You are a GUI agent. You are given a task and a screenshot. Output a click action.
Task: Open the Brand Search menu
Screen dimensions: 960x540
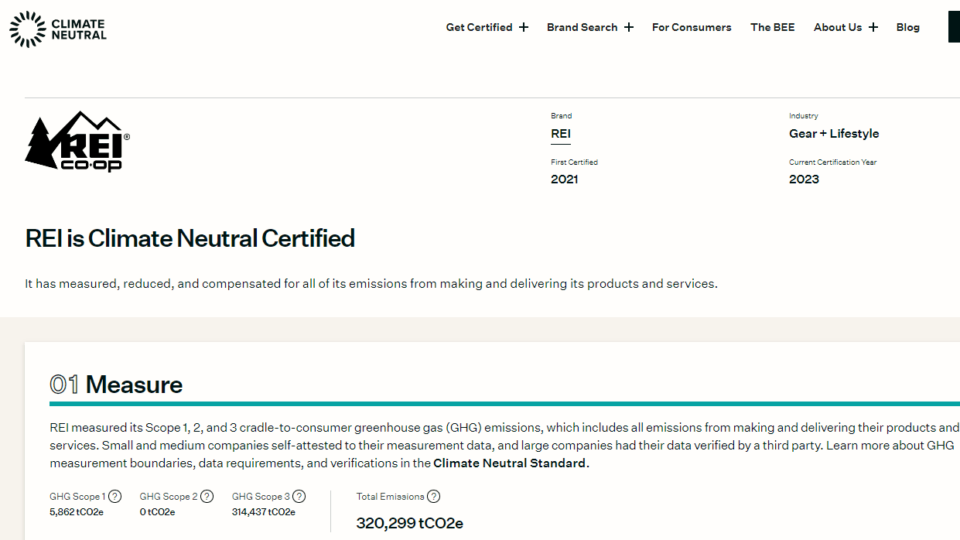582,27
